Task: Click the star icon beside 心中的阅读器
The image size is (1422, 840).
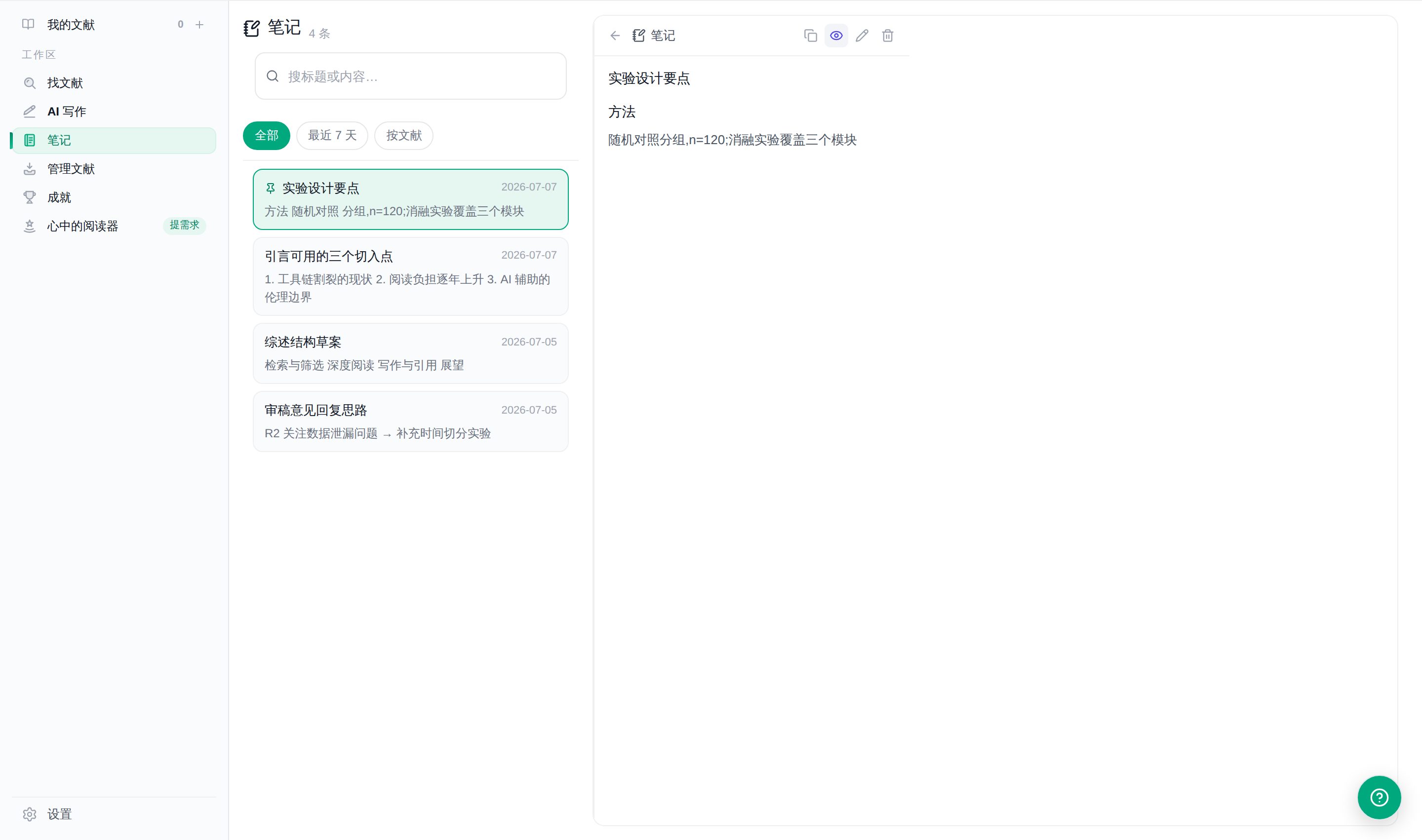Action: (30, 226)
